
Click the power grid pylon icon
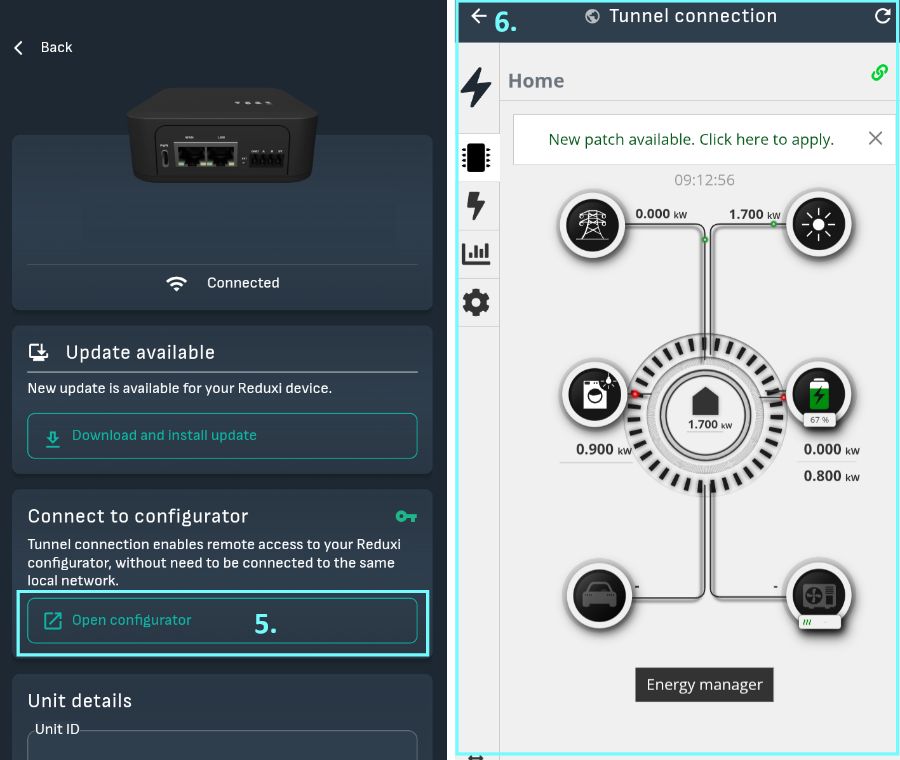[592, 224]
